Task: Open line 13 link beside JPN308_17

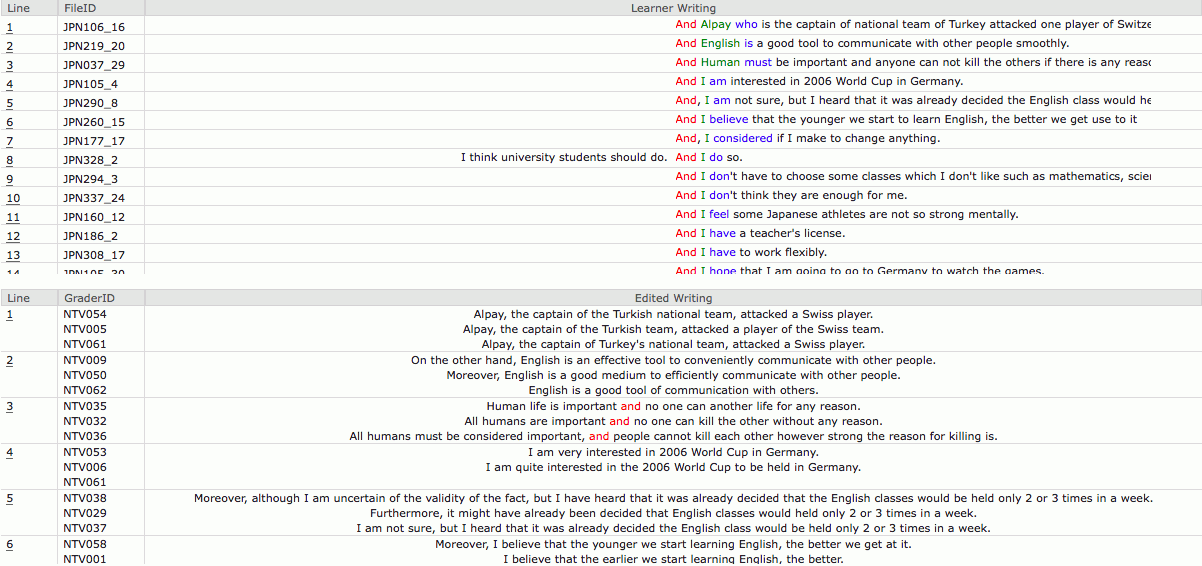Action: 13,254
